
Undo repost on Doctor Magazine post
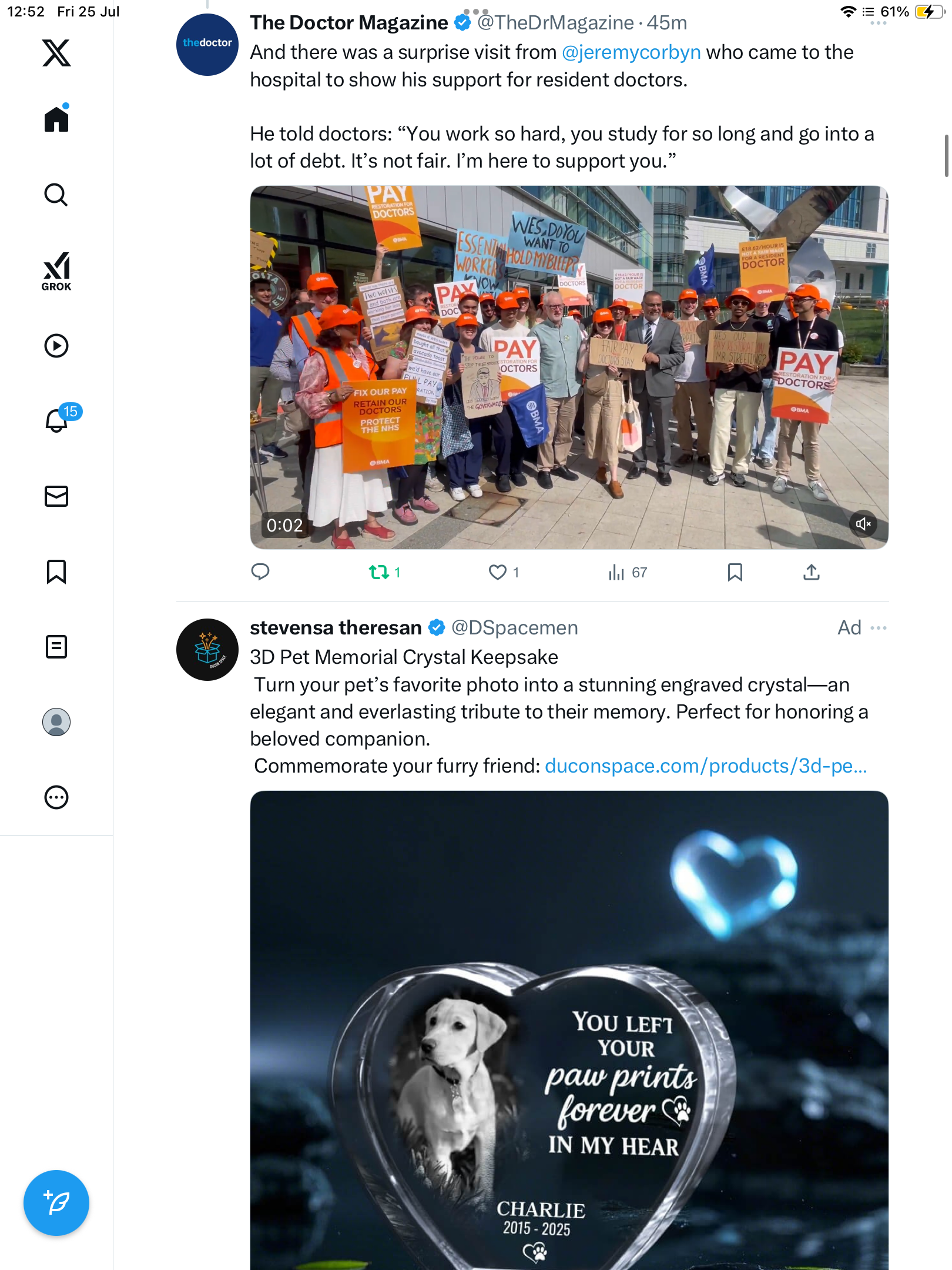coord(384,572)
